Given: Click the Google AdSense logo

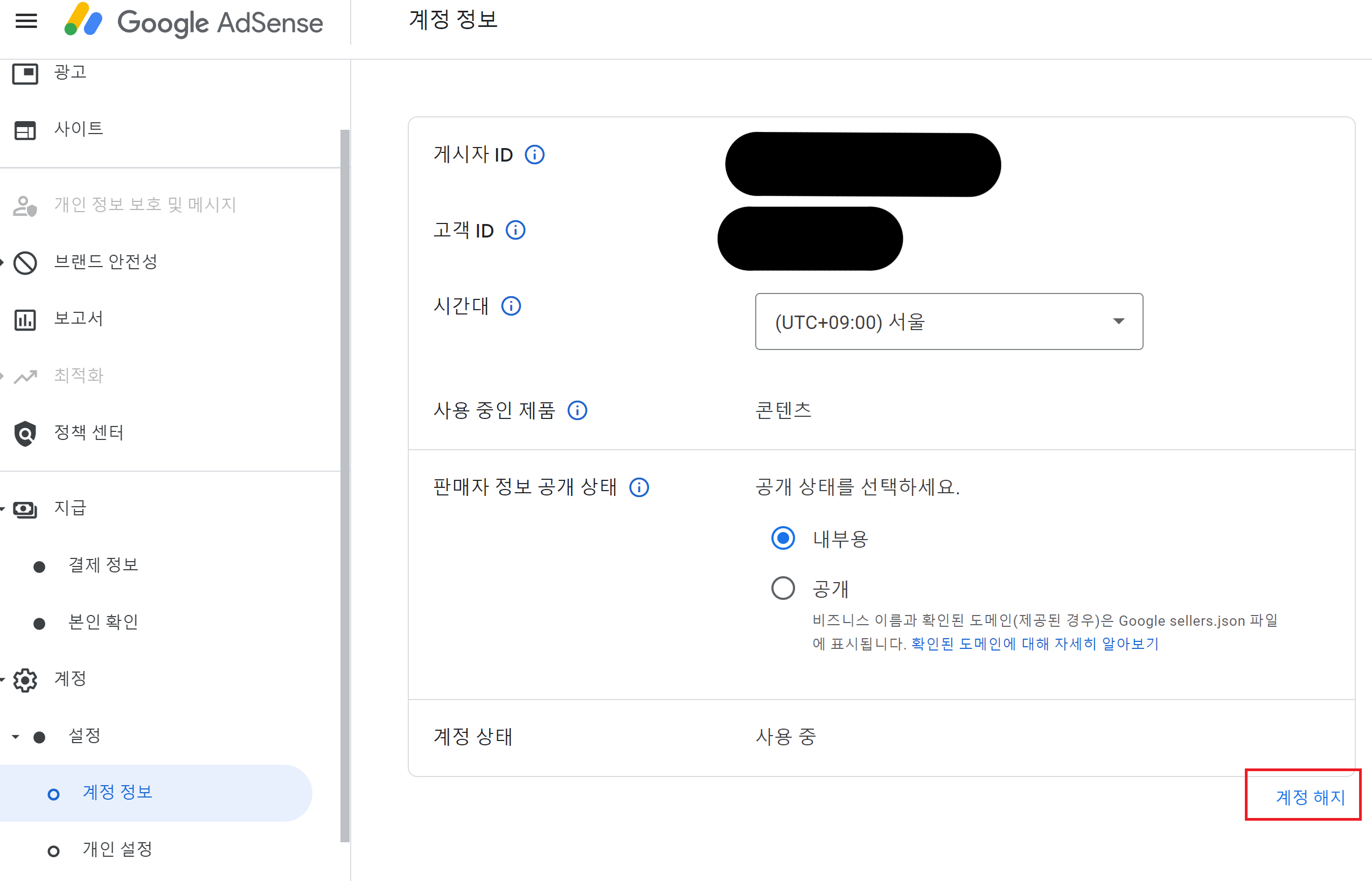Looking at the screenshot, I should [x=193, y=22].
